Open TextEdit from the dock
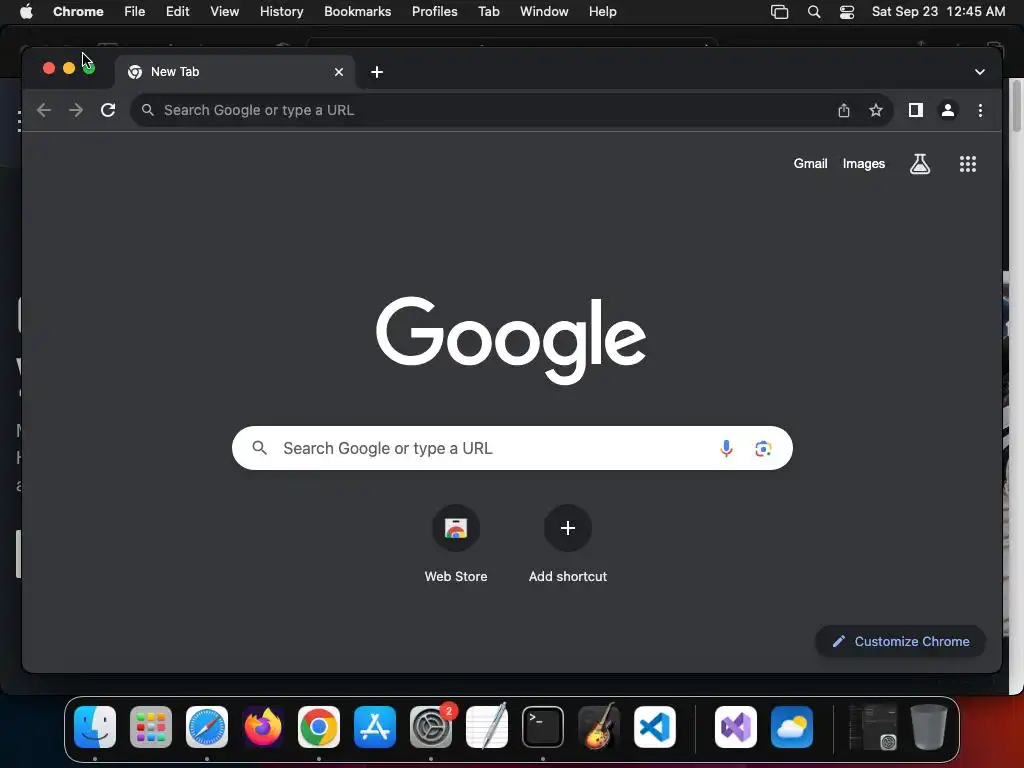 (487, 727)
